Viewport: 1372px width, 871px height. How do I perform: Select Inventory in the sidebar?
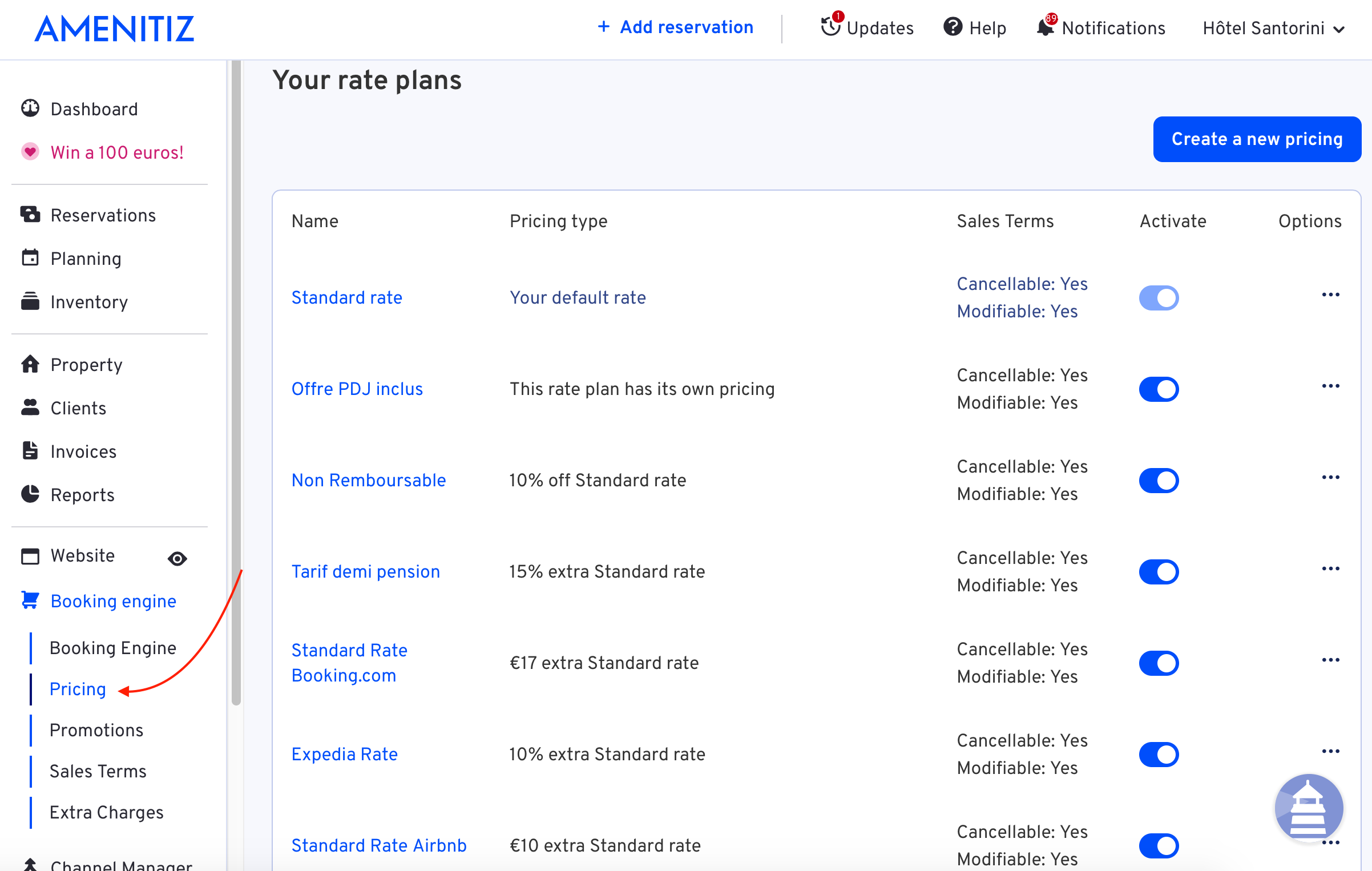pos(89,302)
